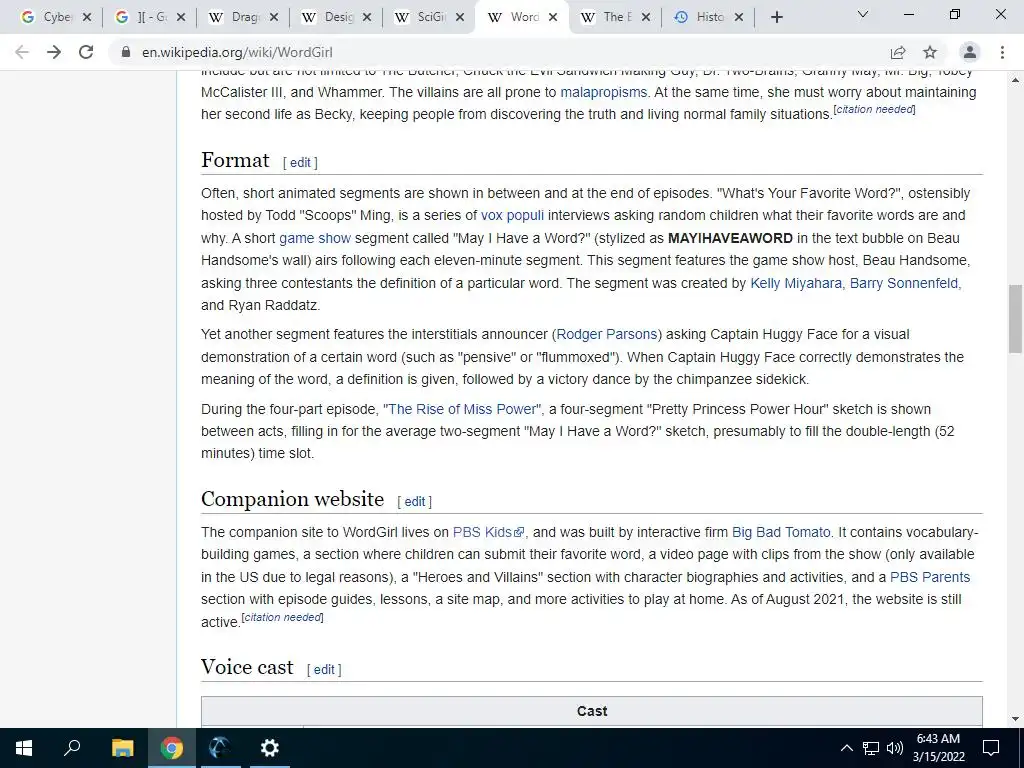This screenshot has width=1024, height=768.
Task: Click the page vertical scrollbar thumb
Action: click(x=1016, y=319)
